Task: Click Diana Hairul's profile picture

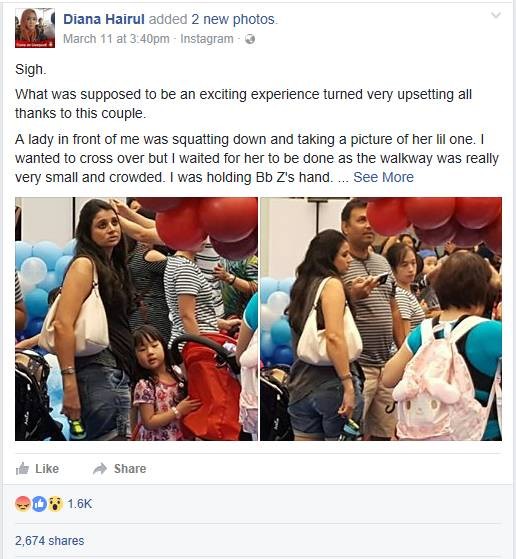Action: click(x=35, y=28)
